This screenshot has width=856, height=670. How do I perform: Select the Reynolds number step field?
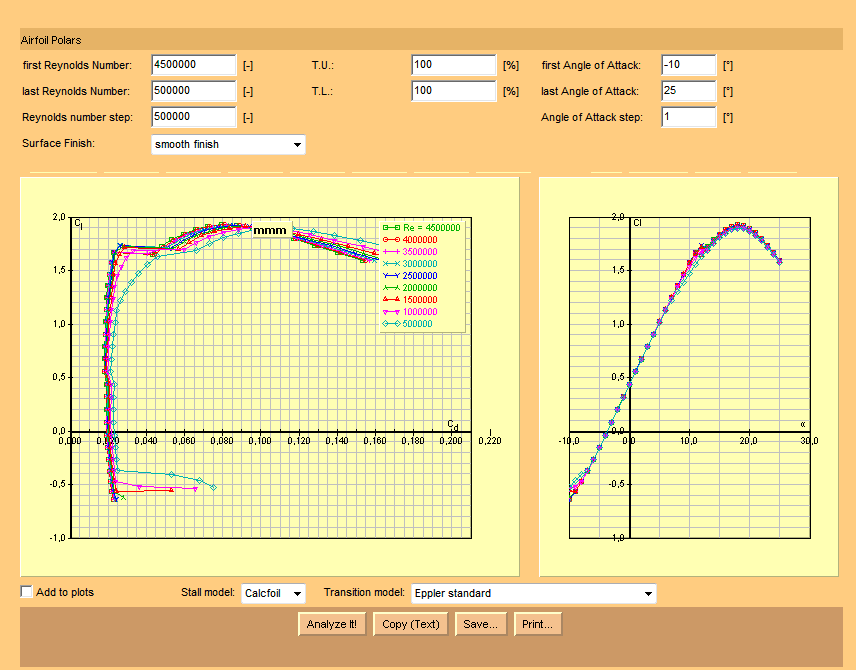click(x=193, y=117)
